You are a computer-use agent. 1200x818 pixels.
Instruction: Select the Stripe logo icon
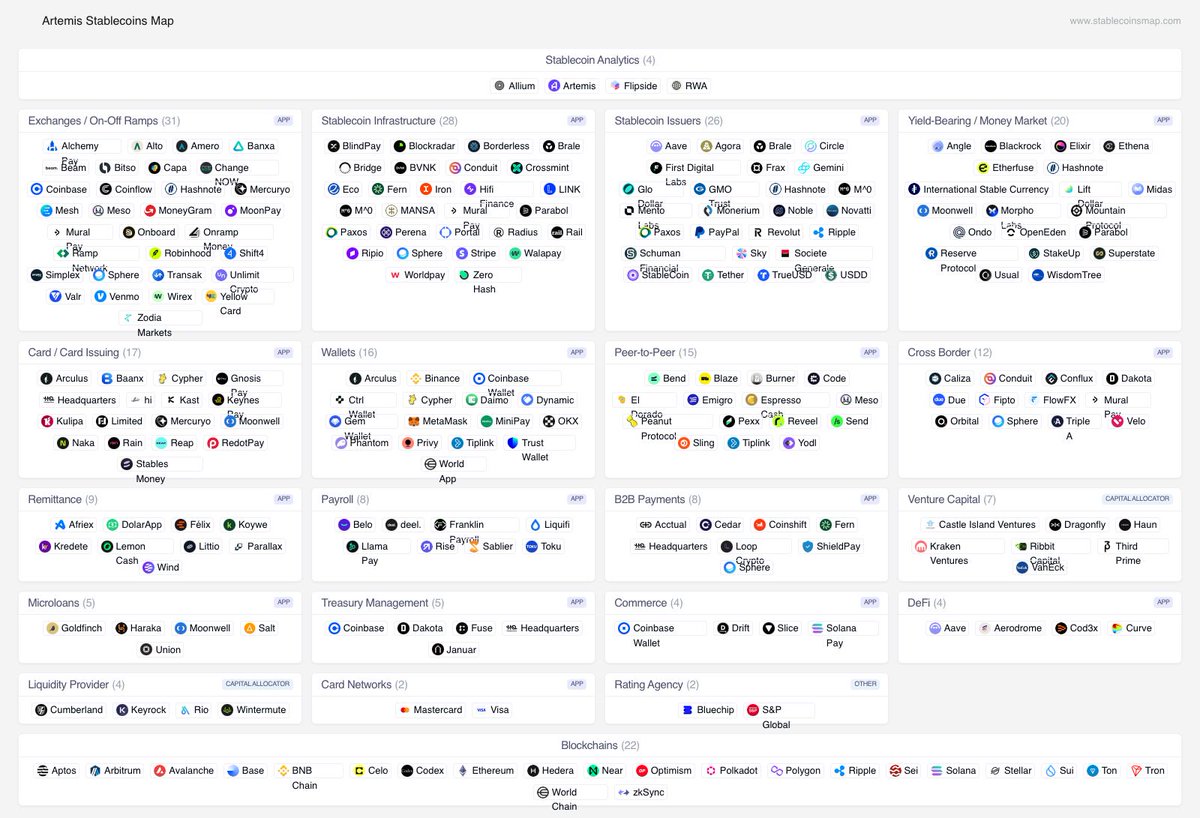point(462,254)
